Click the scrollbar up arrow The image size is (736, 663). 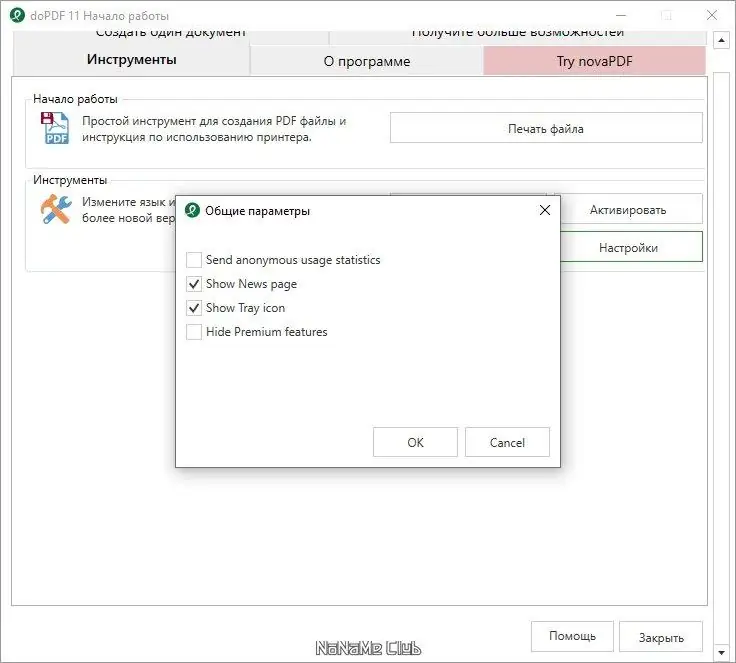721,39
